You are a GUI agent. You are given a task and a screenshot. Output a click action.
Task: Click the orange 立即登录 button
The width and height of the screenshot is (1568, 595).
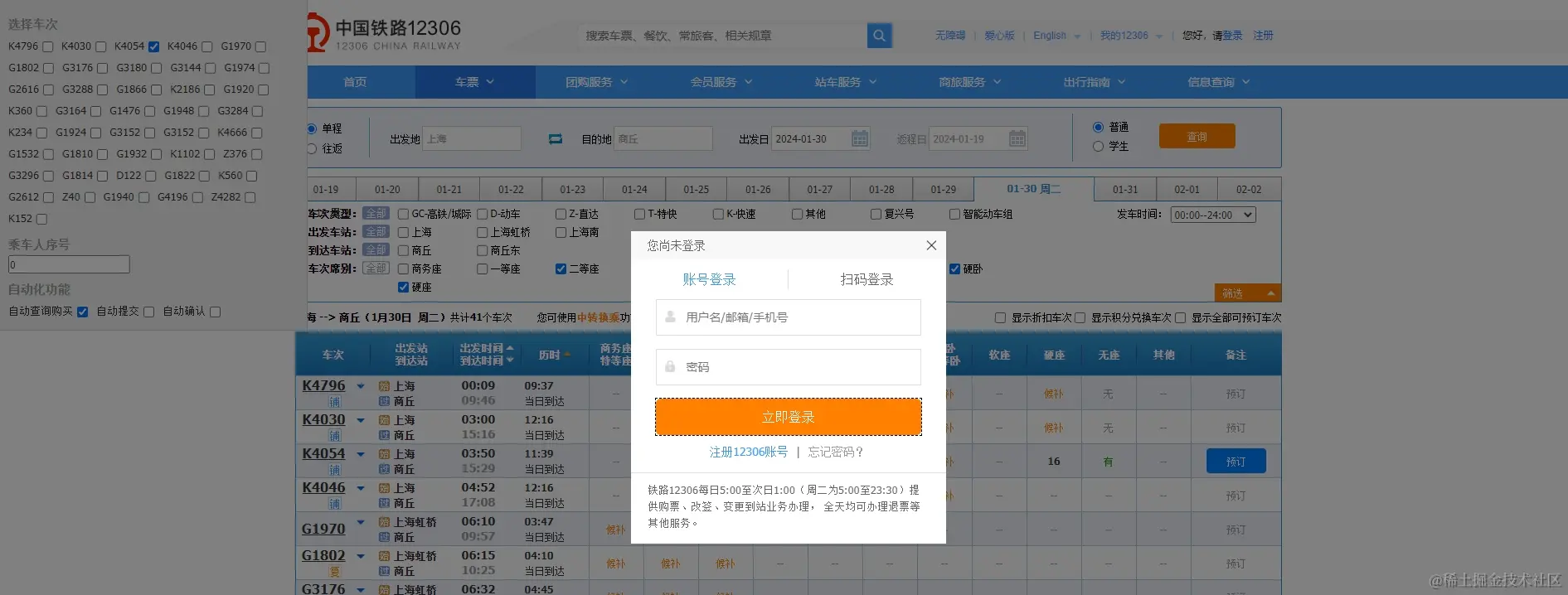[x=789, y=417]
